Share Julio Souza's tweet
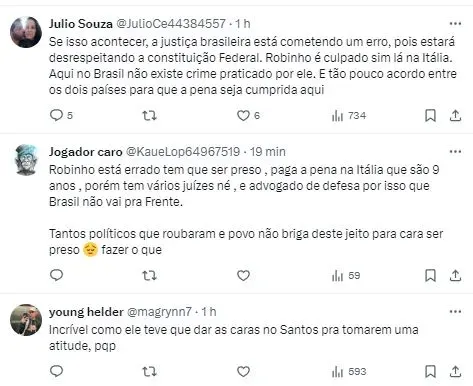This screenshot has height=386, width=473. pyautogui.click(x=455, y=116)
